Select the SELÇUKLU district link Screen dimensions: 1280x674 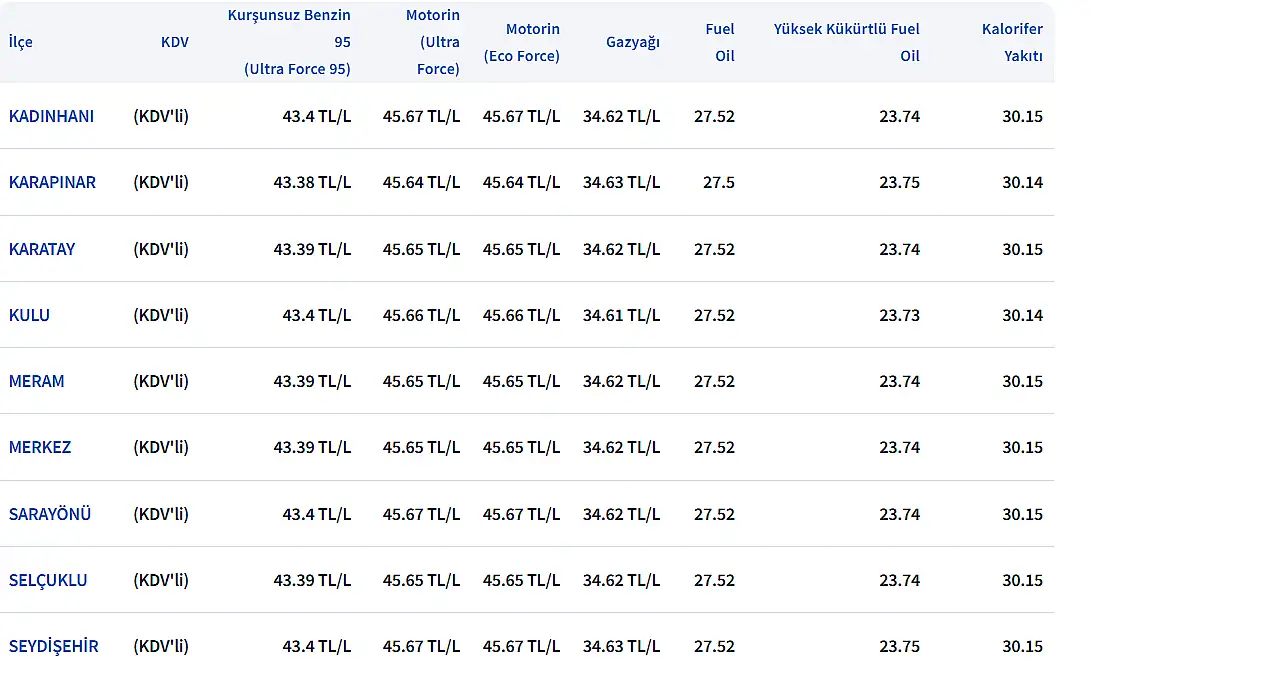click(x=48, y=580)
